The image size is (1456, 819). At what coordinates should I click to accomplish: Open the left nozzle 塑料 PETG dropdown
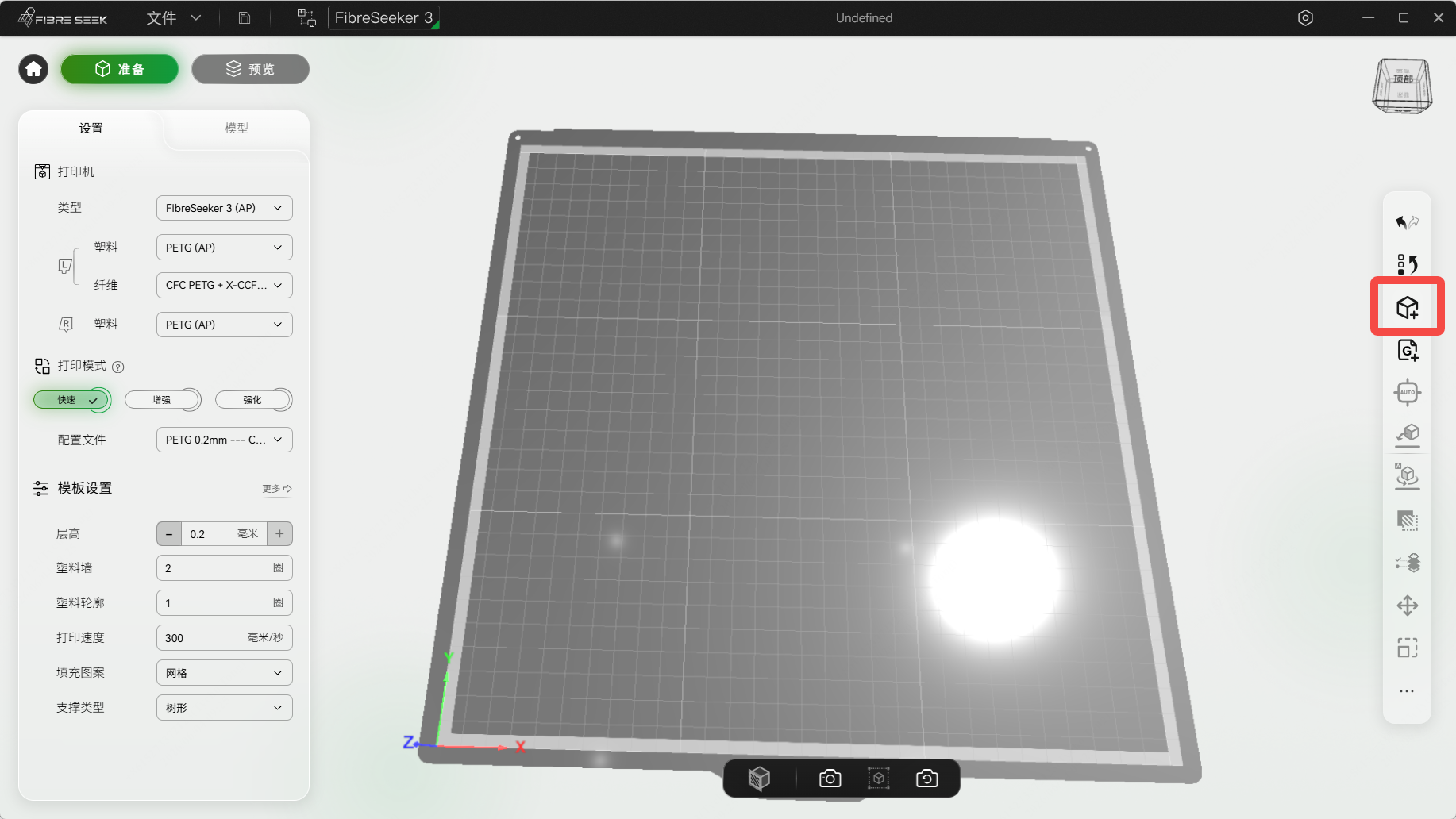tap(224, 248)
